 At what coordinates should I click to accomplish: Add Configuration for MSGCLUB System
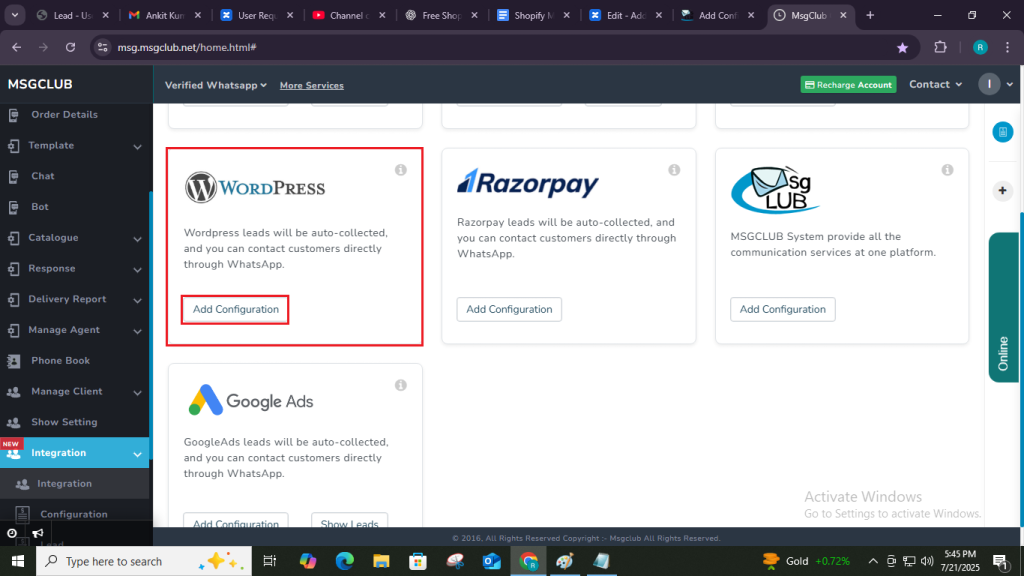(x=782, y=310)
